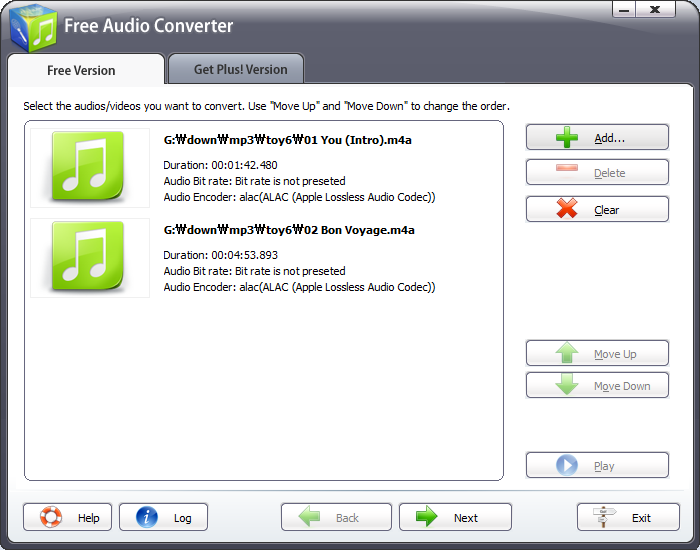Viewport: 700px width, 550px height.
Task: Close the Free Audio Converter window
Action: click(x=655, y=10)
